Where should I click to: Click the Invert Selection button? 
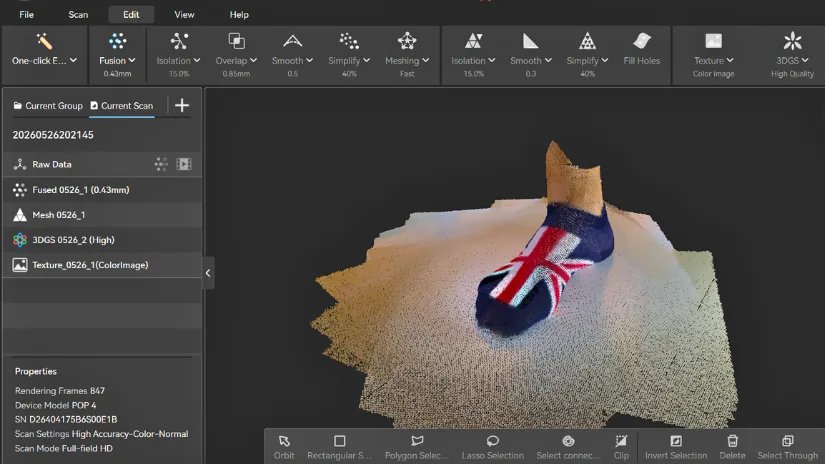(676, 447)
